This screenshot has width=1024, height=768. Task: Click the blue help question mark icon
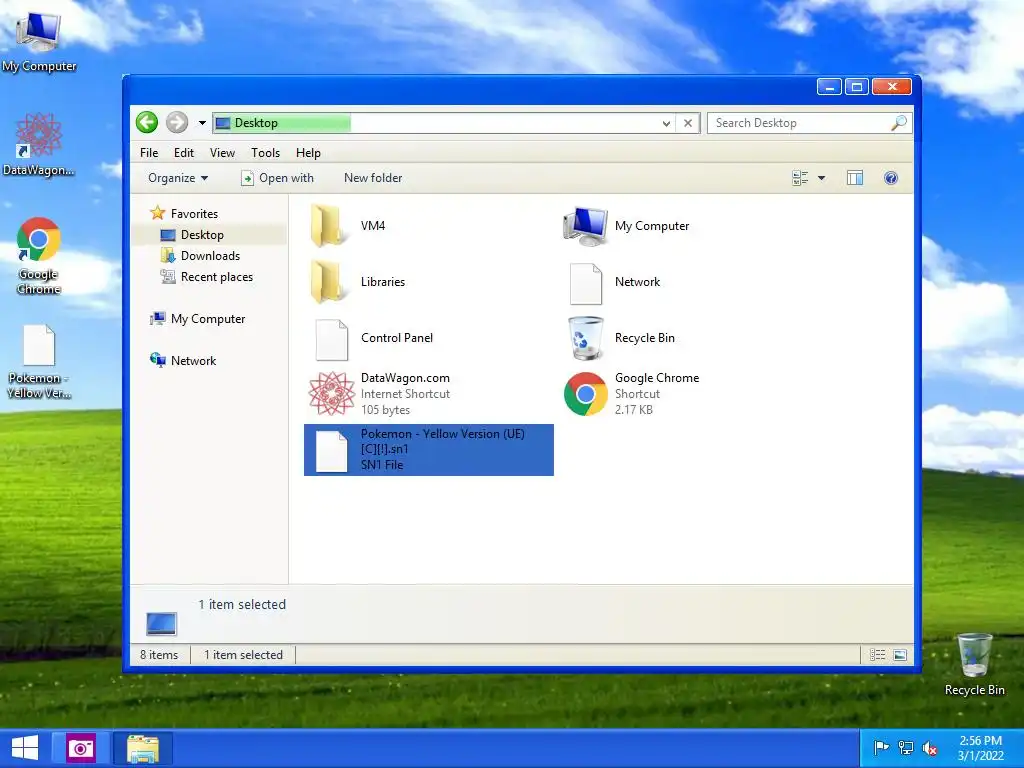coord(891,178)
